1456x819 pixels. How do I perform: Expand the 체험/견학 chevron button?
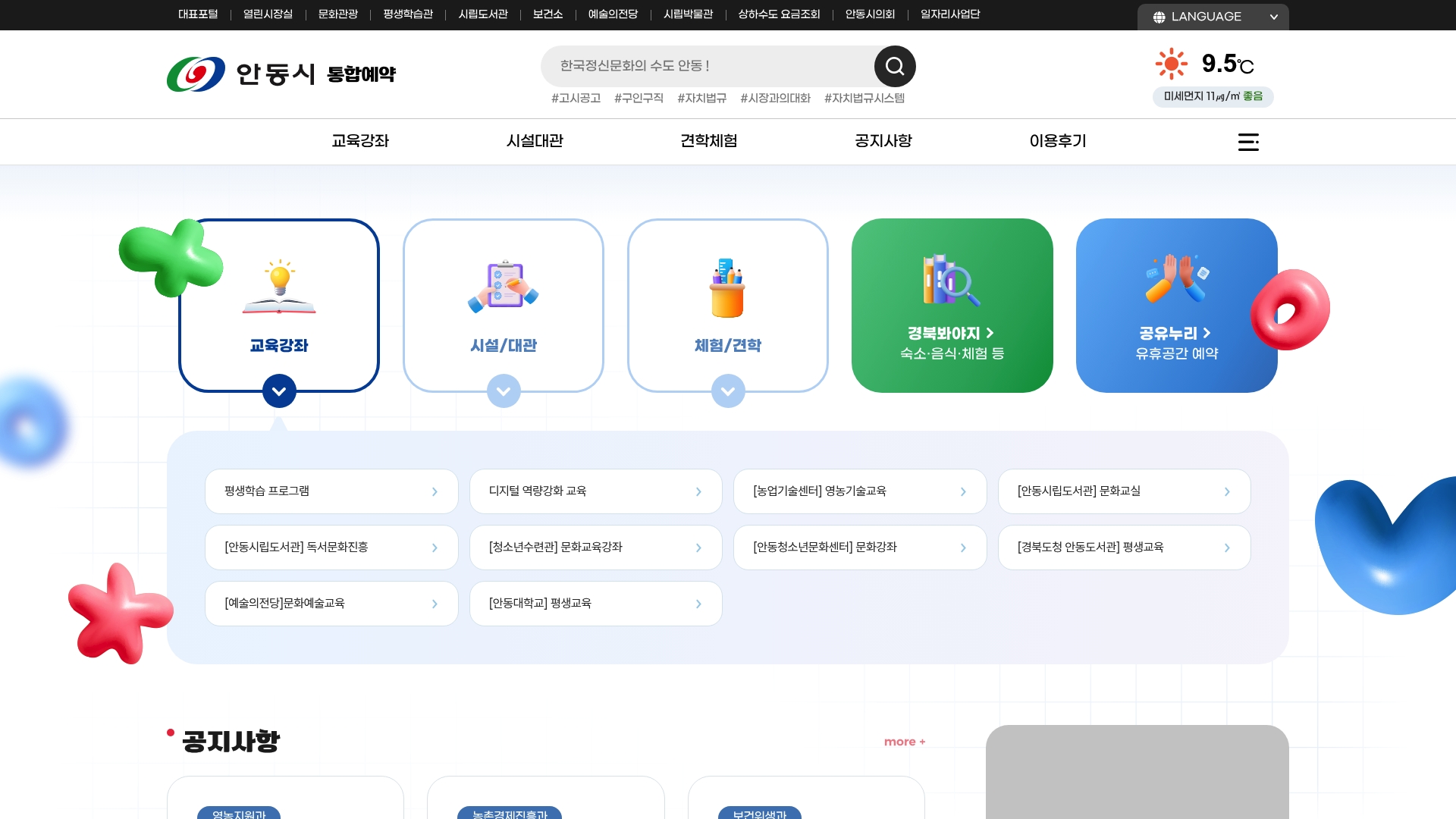[x=728, y=391]
